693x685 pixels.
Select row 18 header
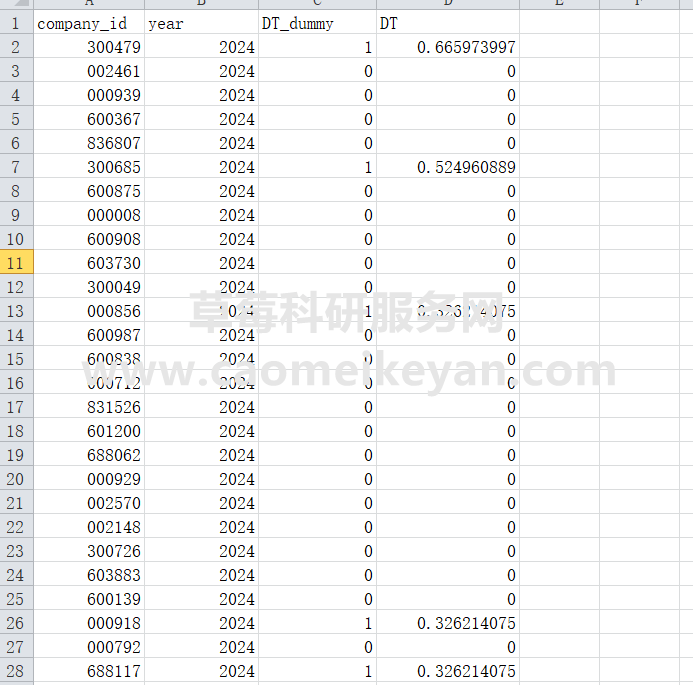pyautogui.click(x=16, y=431)
